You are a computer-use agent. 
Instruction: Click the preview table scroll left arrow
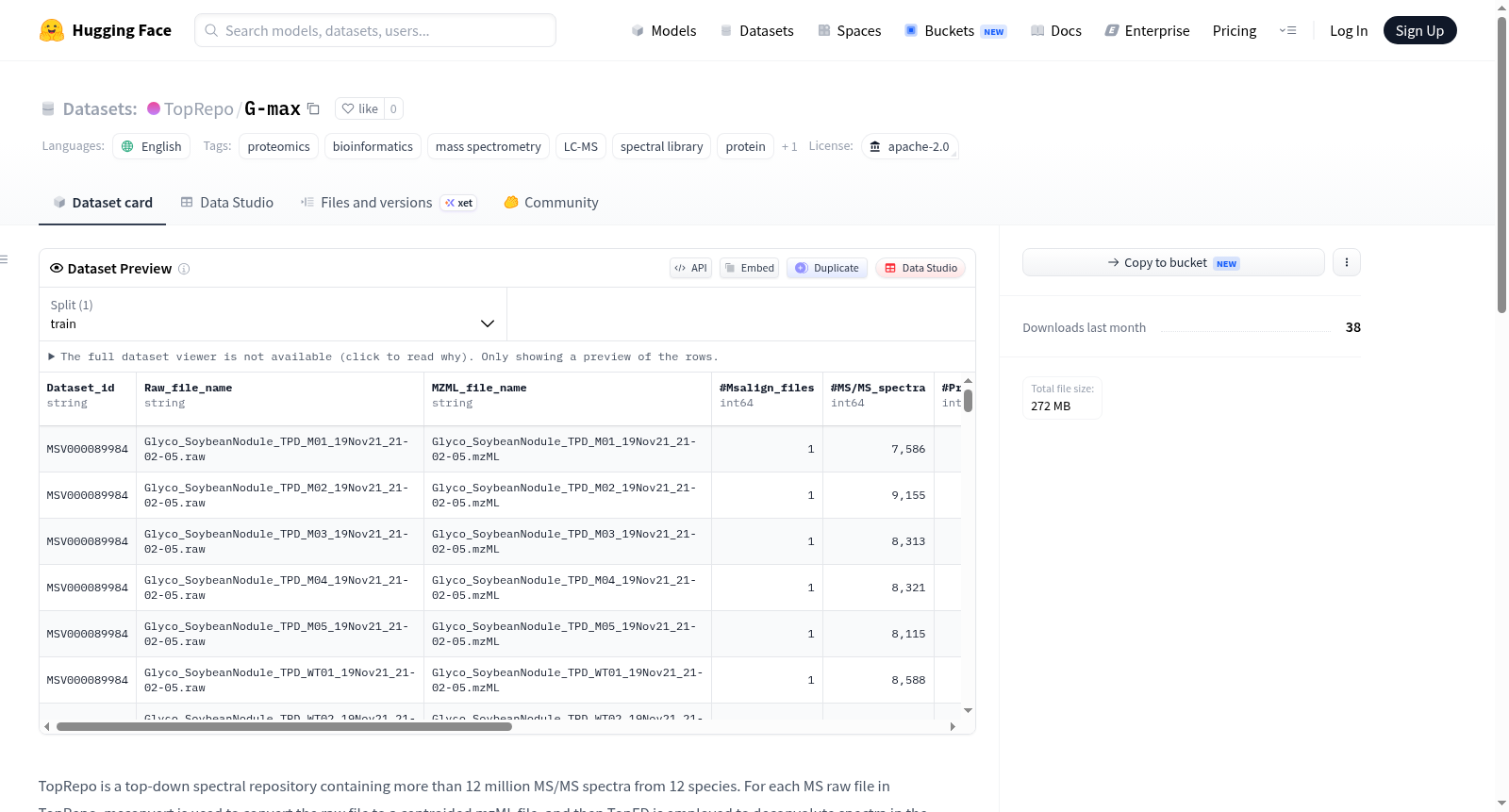pos(46,727)
